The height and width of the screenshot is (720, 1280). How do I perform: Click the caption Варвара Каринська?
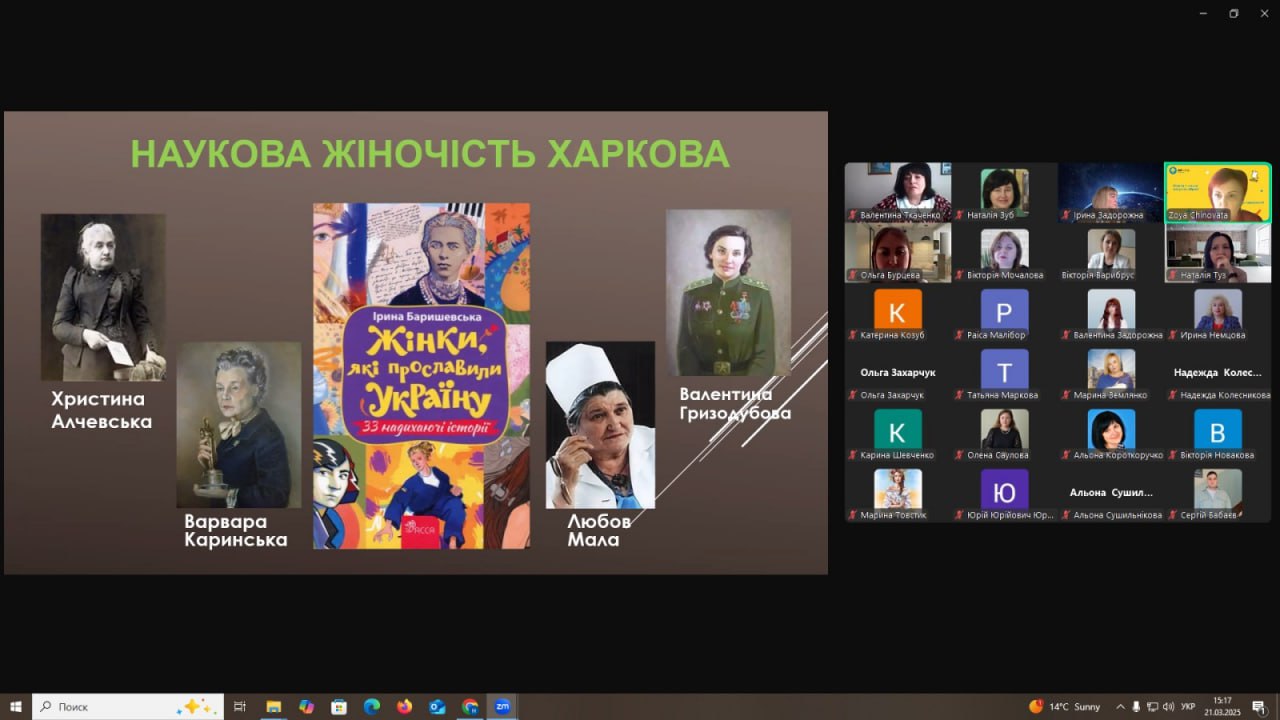coord(236,530)
